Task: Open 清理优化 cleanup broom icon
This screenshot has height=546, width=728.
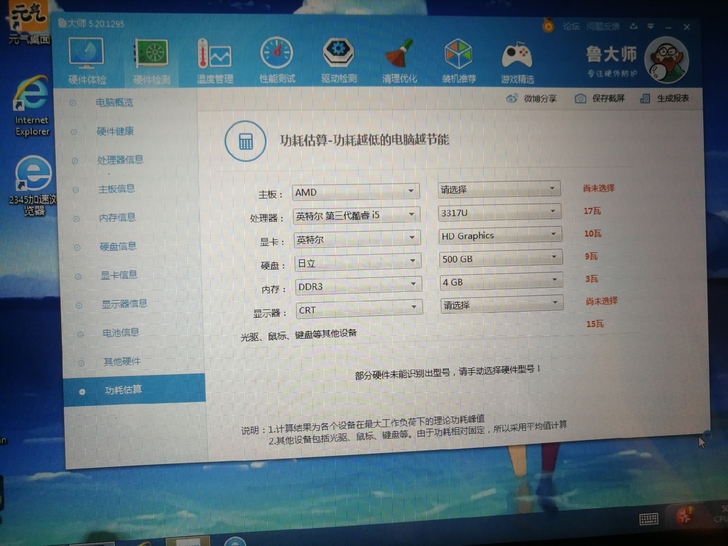Action: click(x=399, y=61)
